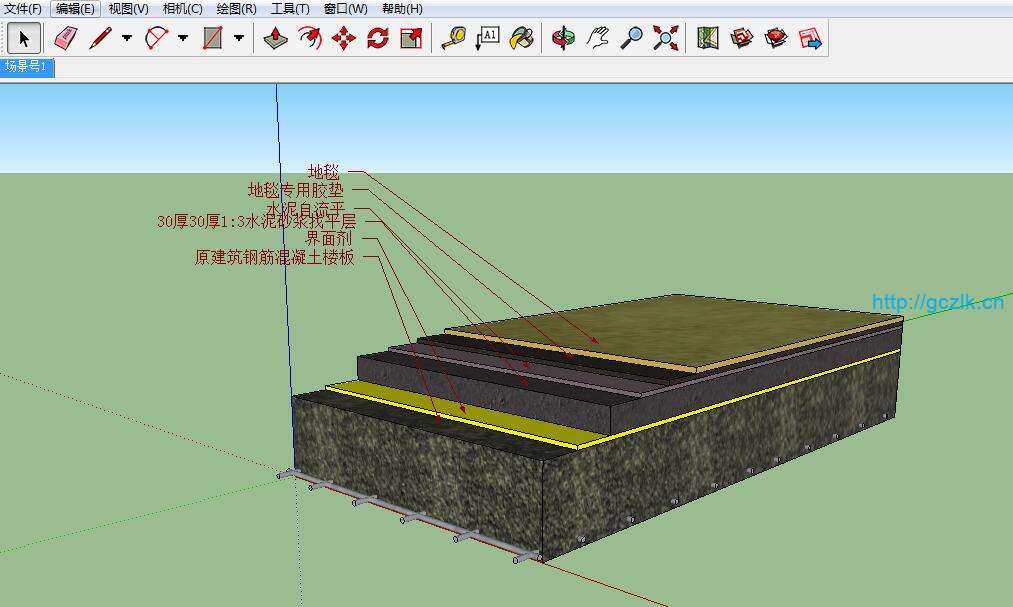Click the Follow Me tool

click(310, 39)
